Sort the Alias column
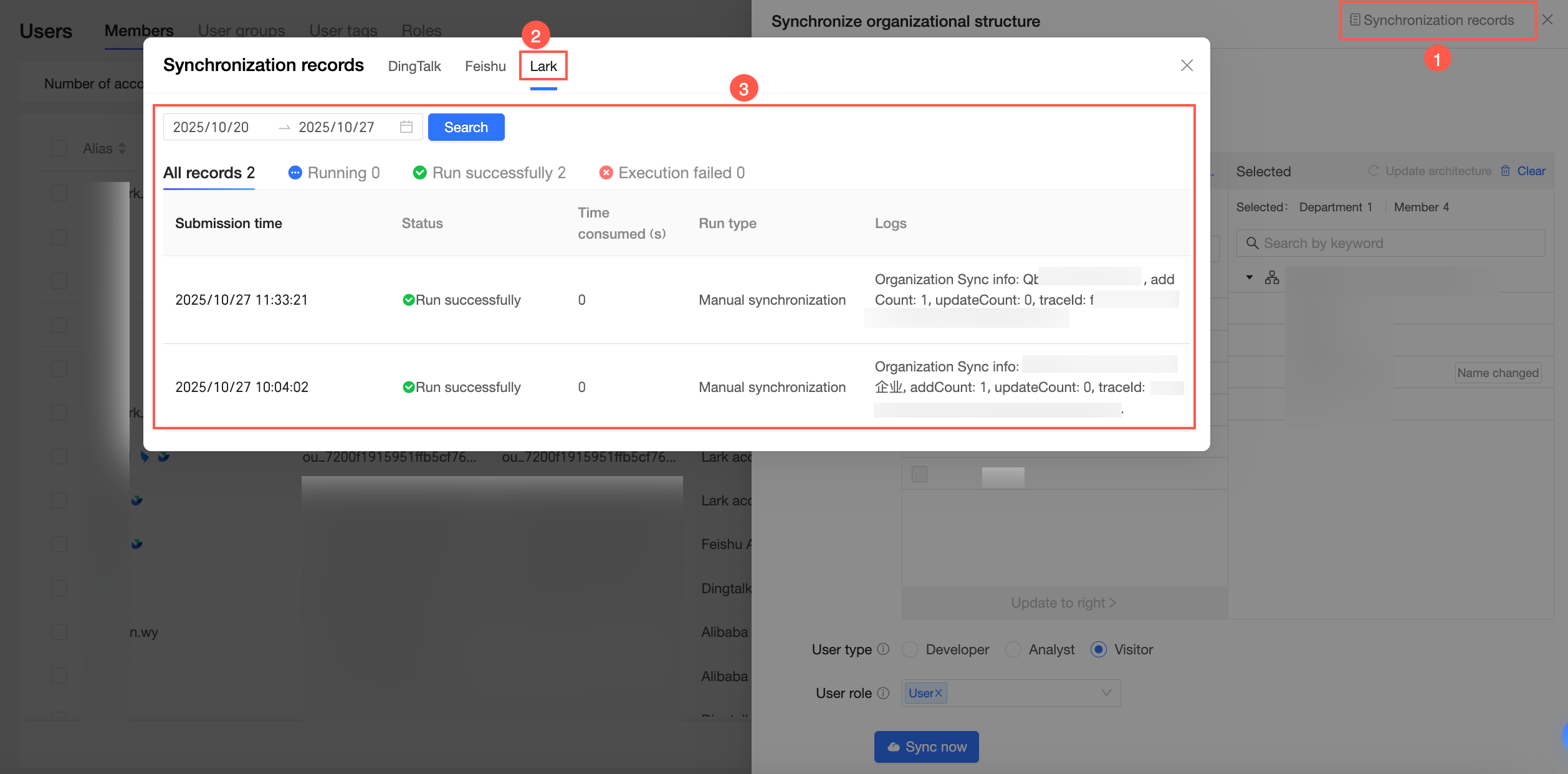1568x774 pixels. [122, 148]
